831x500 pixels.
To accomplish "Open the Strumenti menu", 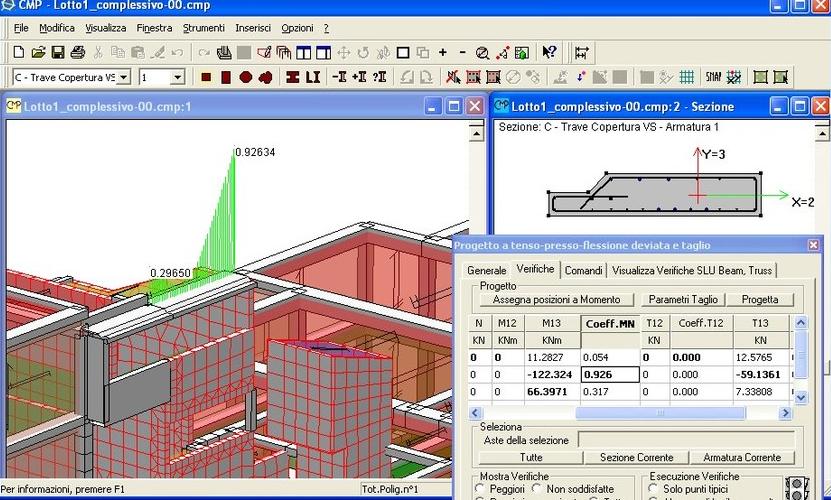I will click(203, 28).
